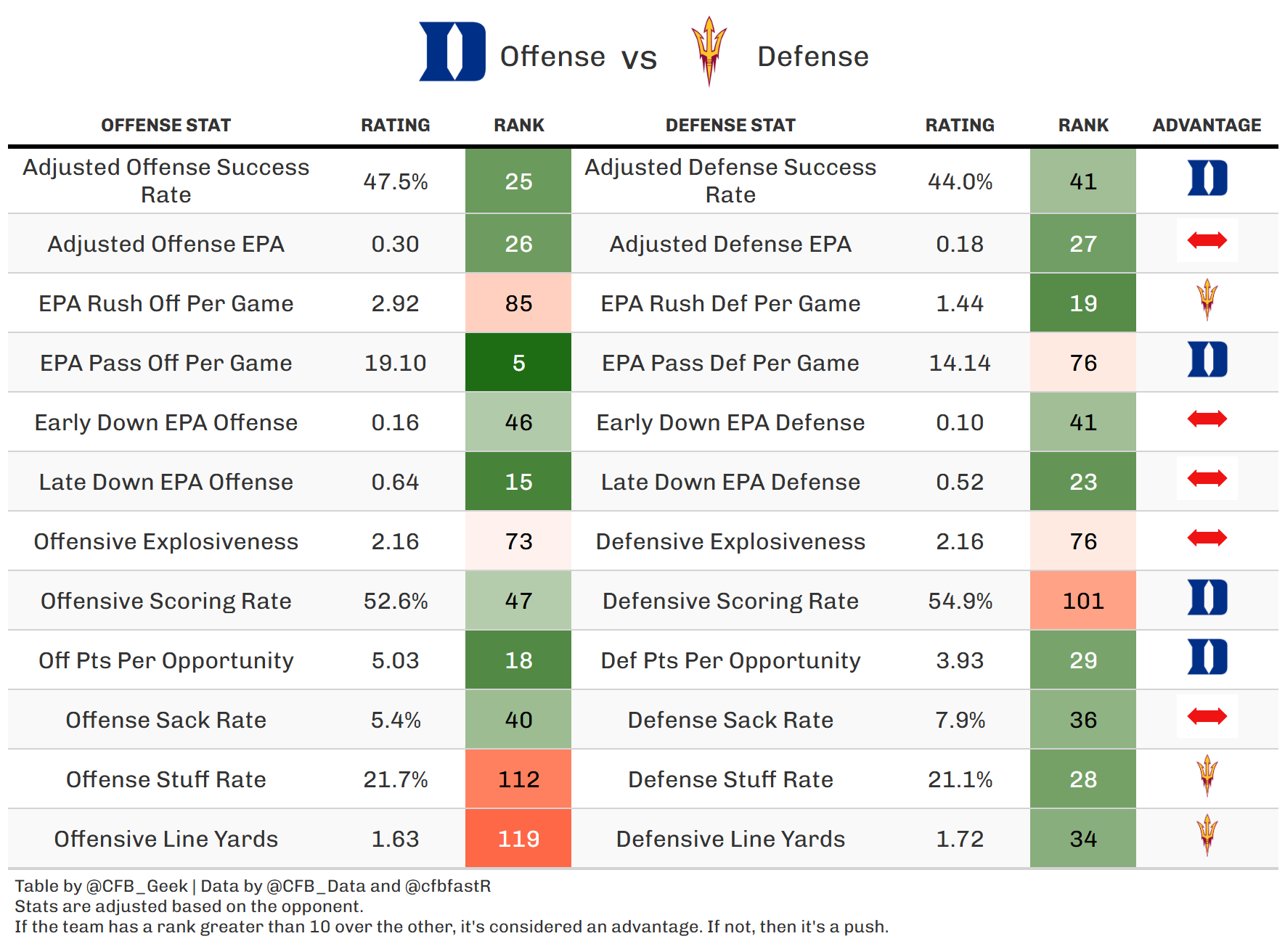The image size is (1285, 952).
Task: Click push arrow in Sack Rate row
Action: pyautogui.click(x=1207, y=717)
